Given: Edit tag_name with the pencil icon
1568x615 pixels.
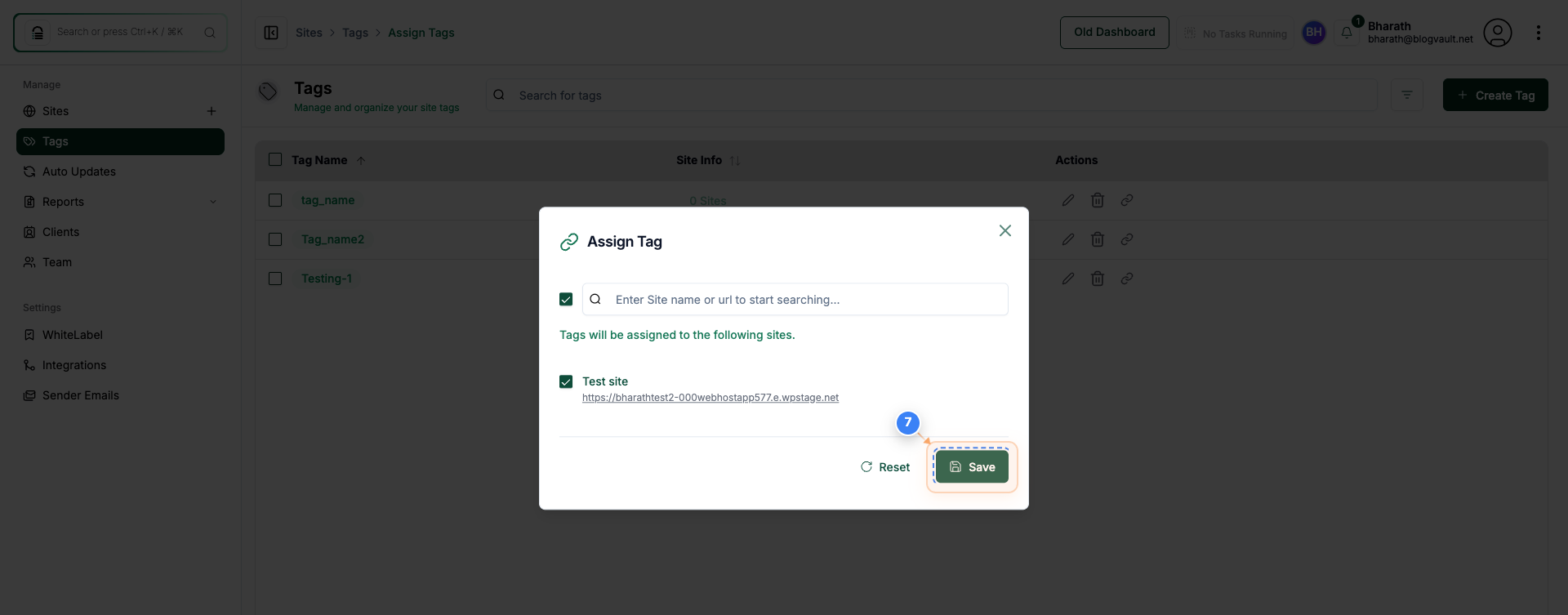Looking at the screenshot, I should [1068, 200].
